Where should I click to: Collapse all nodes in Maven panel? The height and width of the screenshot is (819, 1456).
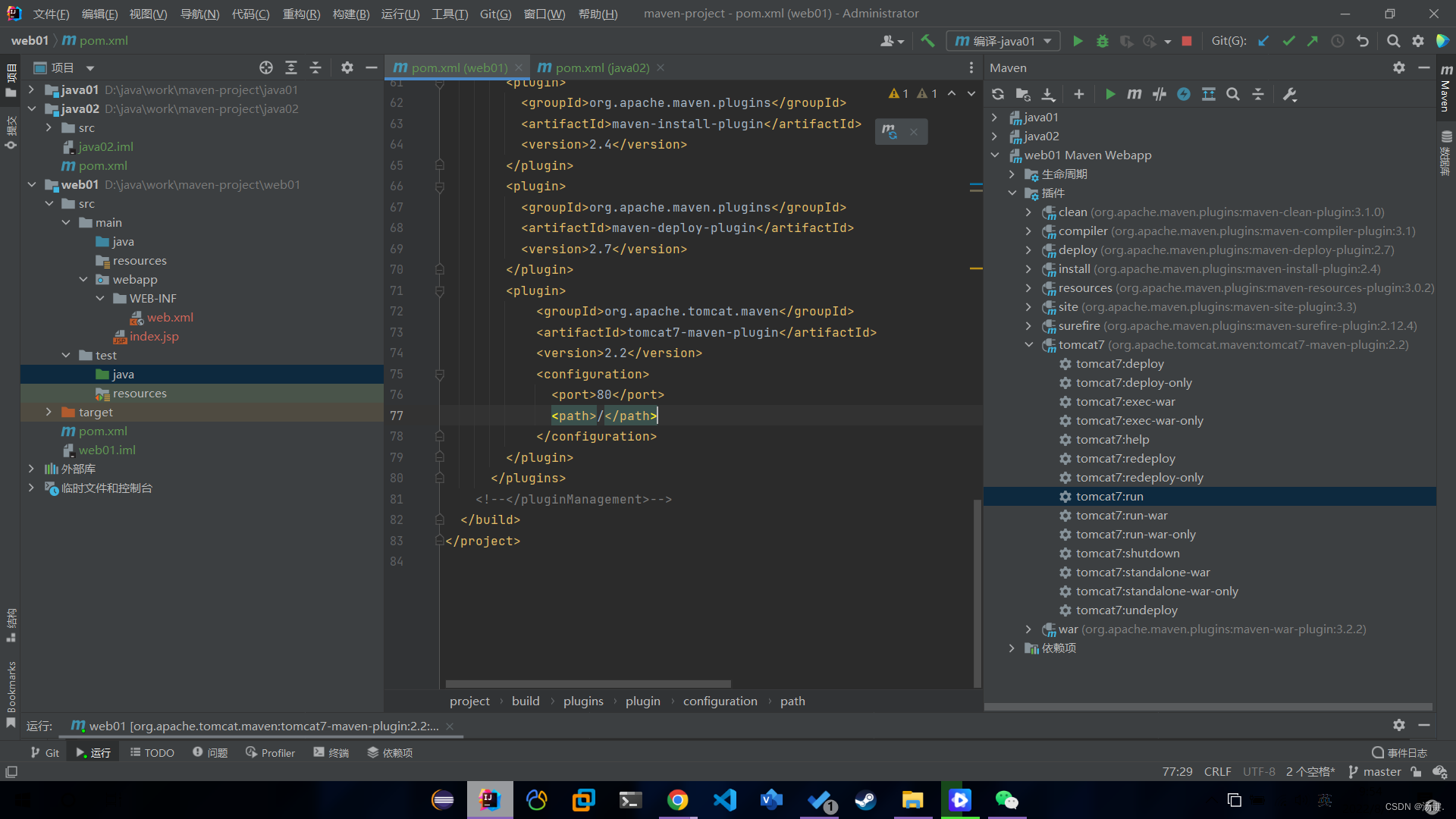[x=1258, y=94]
